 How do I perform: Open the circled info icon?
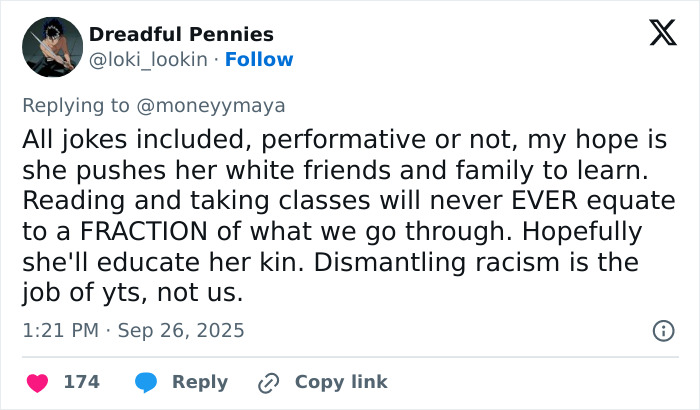coord(663,331)
